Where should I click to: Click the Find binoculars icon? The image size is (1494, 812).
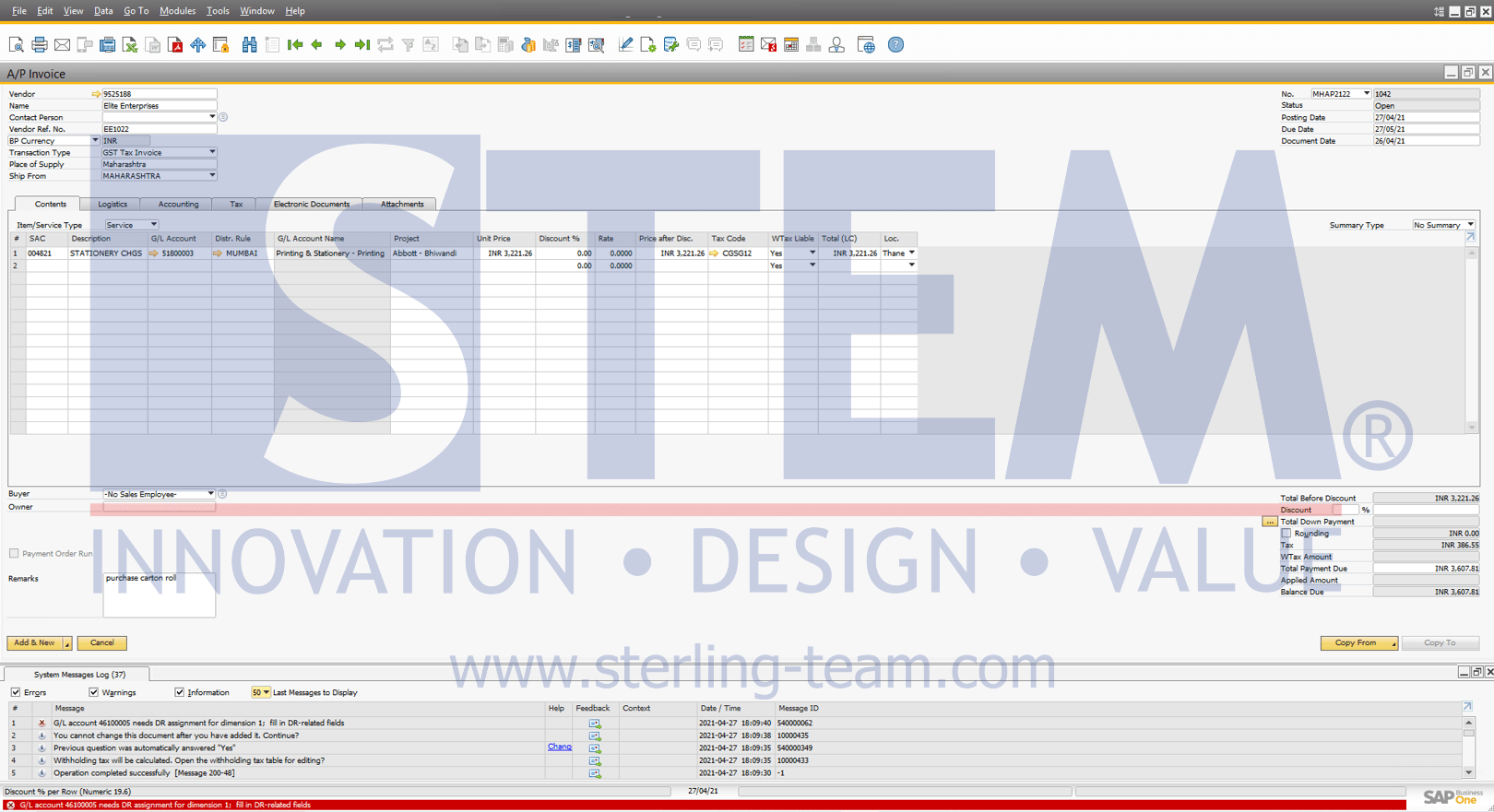[x=249, y=45]
